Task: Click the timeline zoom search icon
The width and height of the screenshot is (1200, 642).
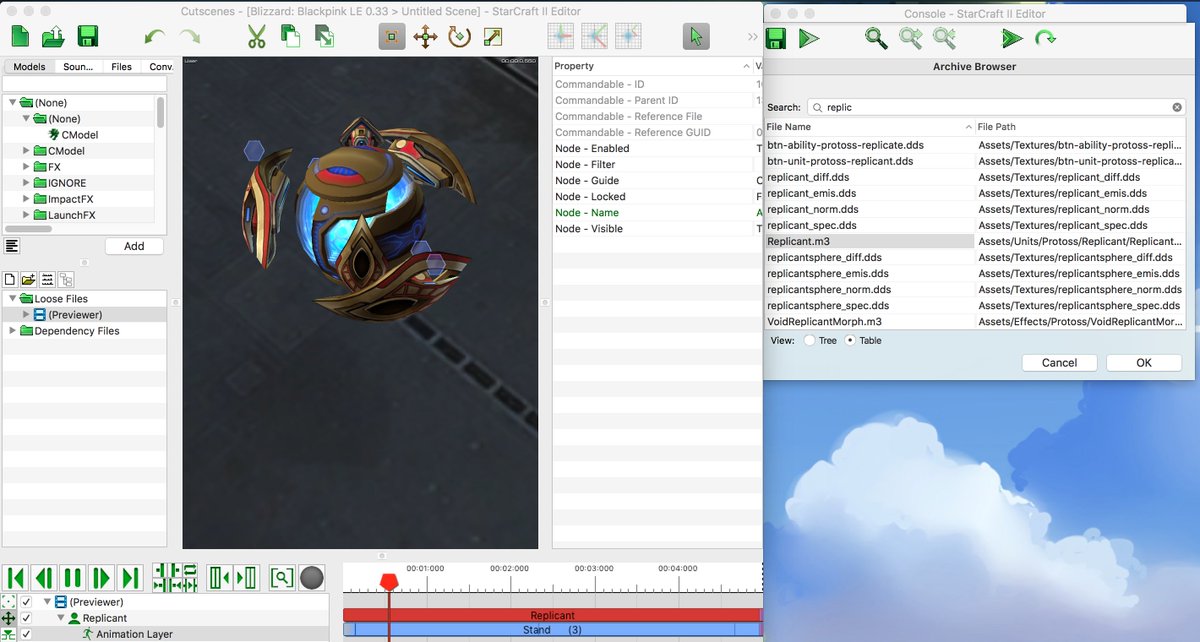Action: point(282,577)
